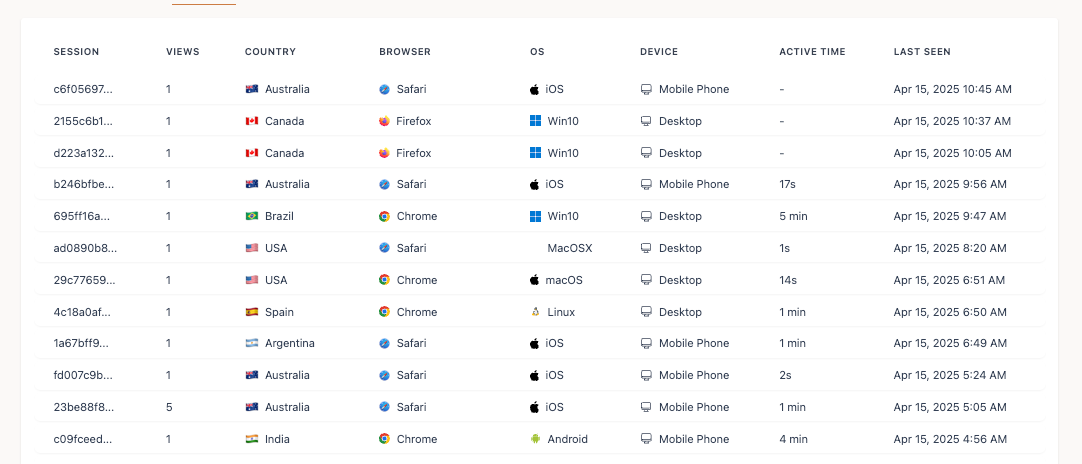Click the Linux penguin icon
The height and width of the screenshot is (464, 1082).
pyautogui.click(x=535, y=312)
